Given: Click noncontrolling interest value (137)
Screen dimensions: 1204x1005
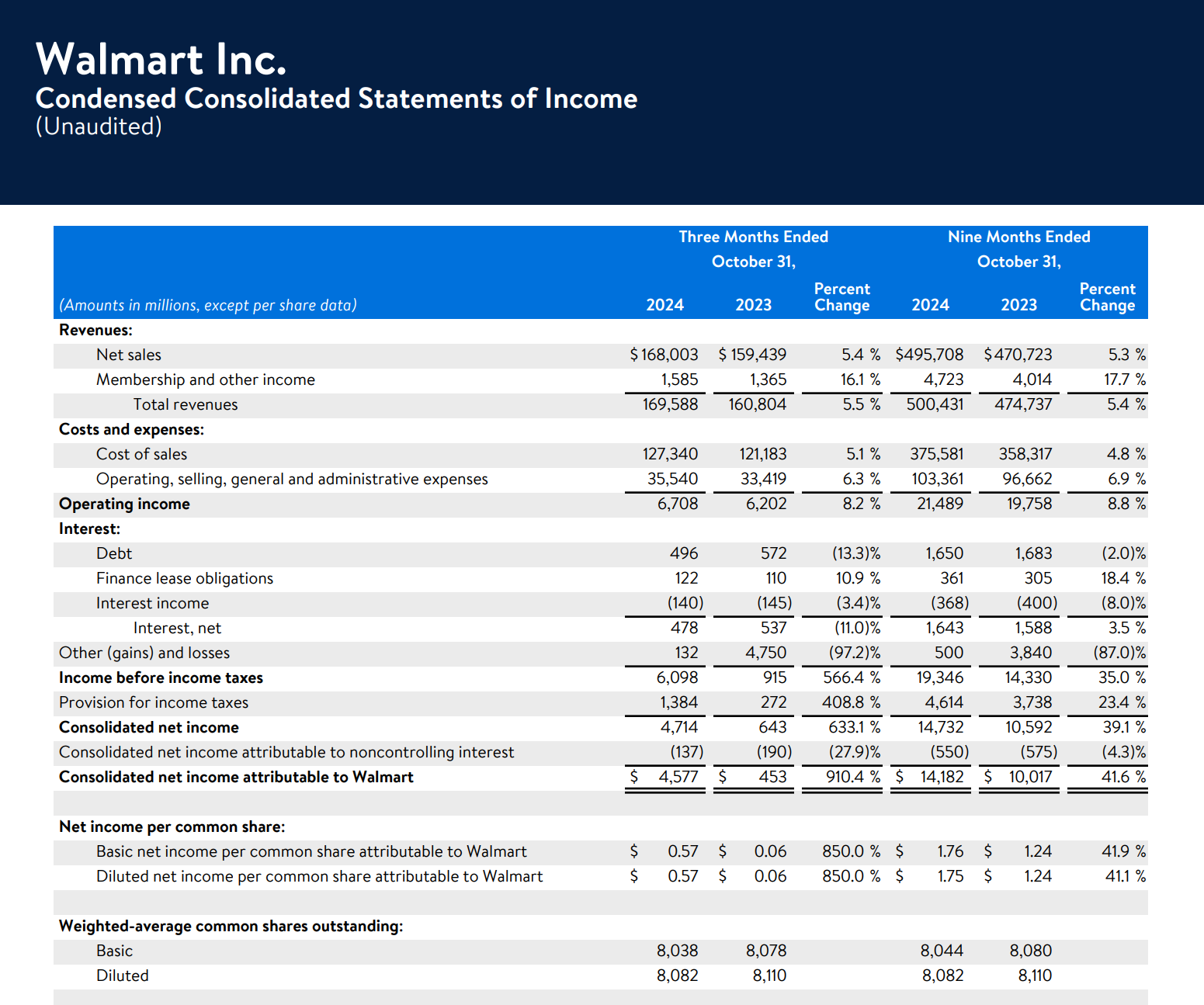Looking at the screenshot, I should point(687,752).
